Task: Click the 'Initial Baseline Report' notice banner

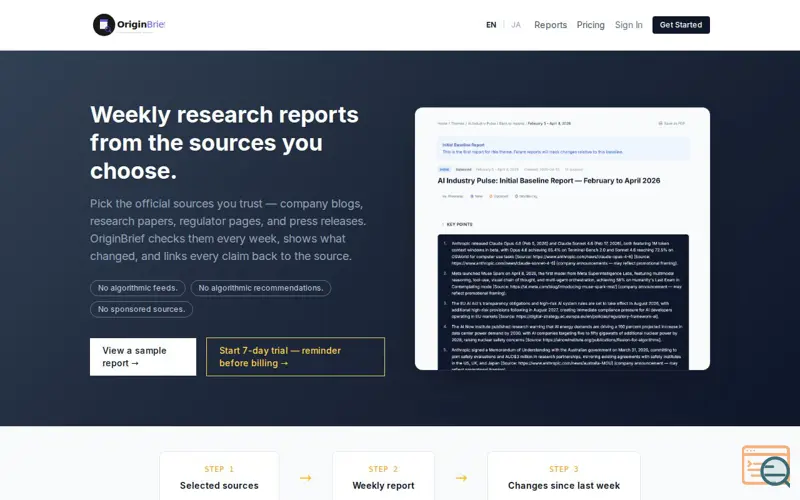Action: click(563, 148)
